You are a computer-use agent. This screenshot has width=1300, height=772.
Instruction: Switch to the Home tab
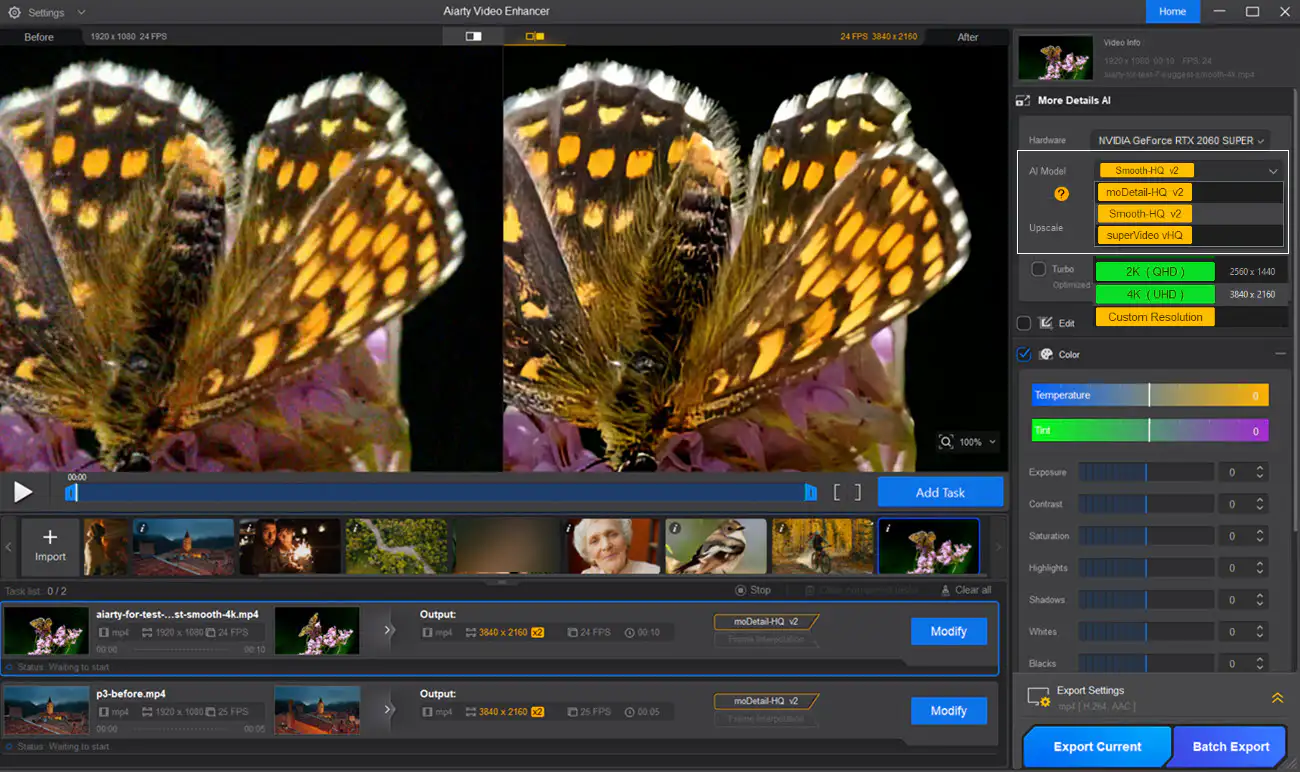point(1172,12)
